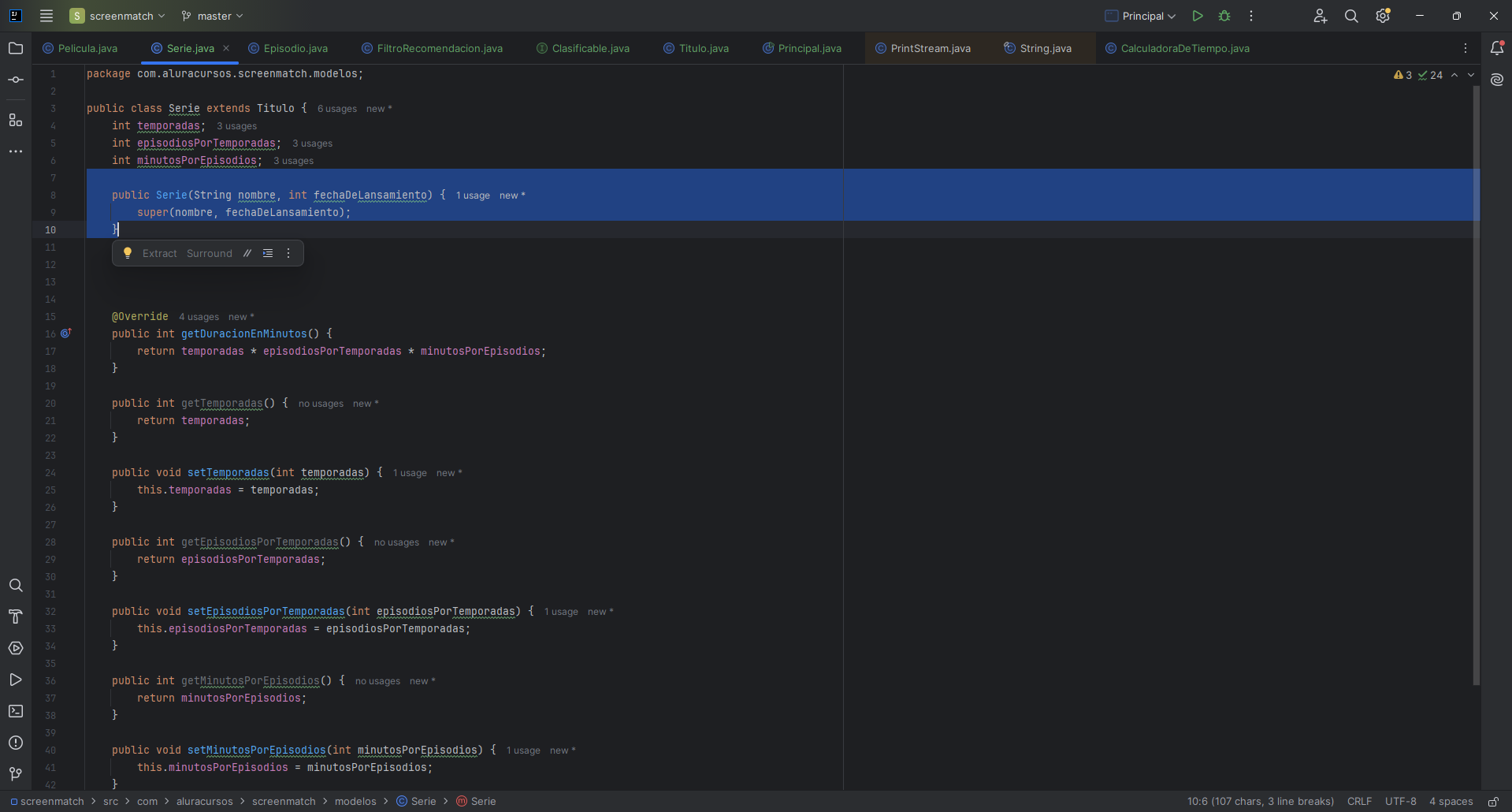Open the Commit tool window

tap(16, 80)
